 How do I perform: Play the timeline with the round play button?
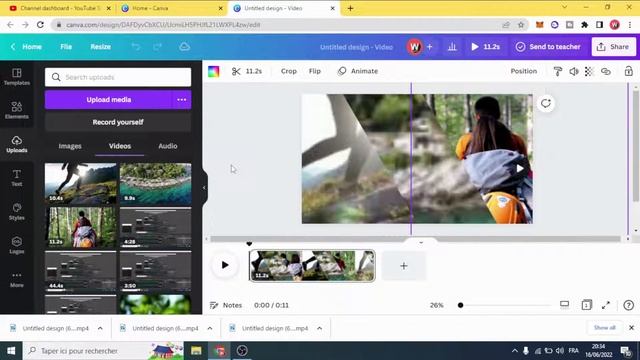click(x=224, y=265)
